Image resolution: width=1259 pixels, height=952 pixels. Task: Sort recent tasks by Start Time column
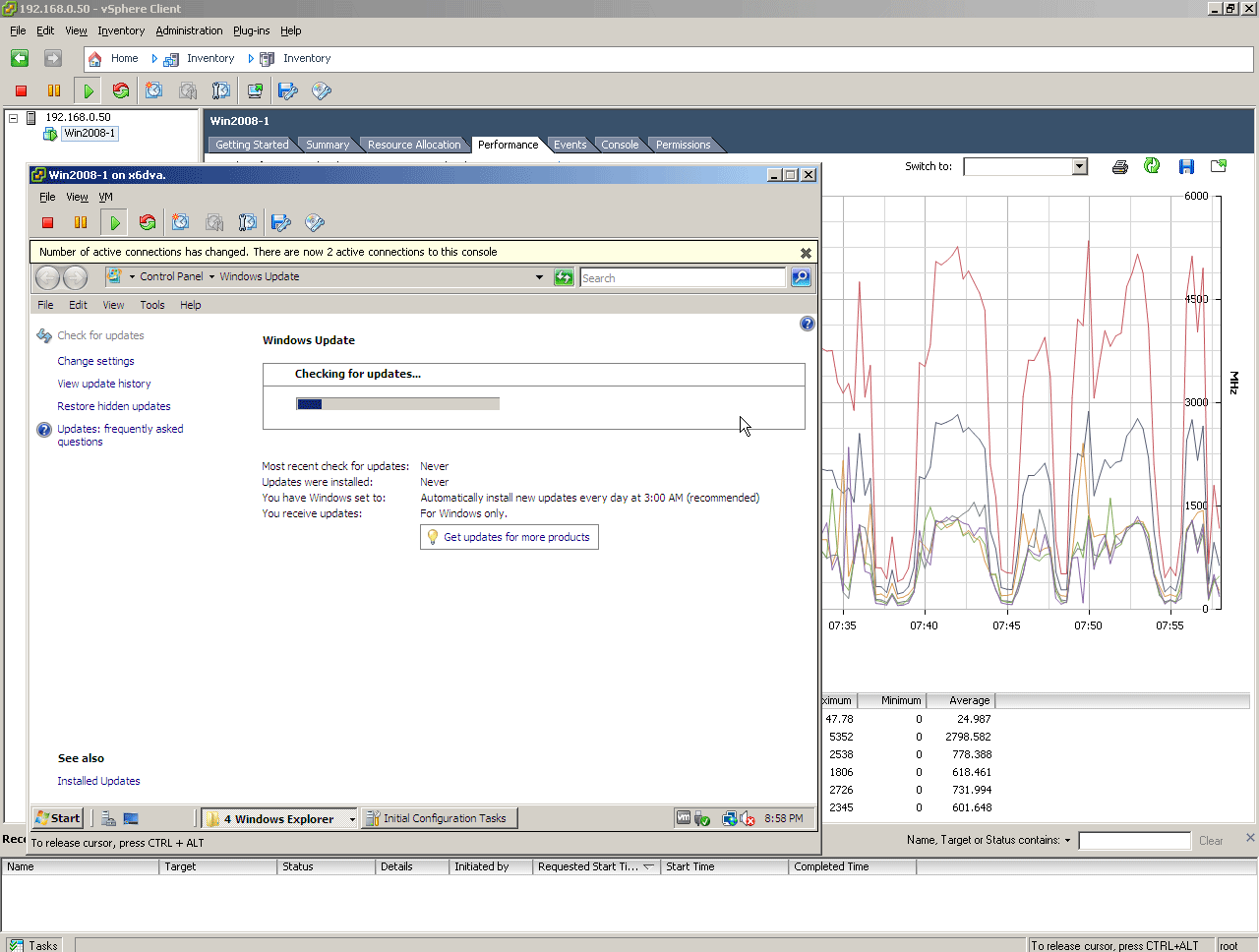coord(724,866)
